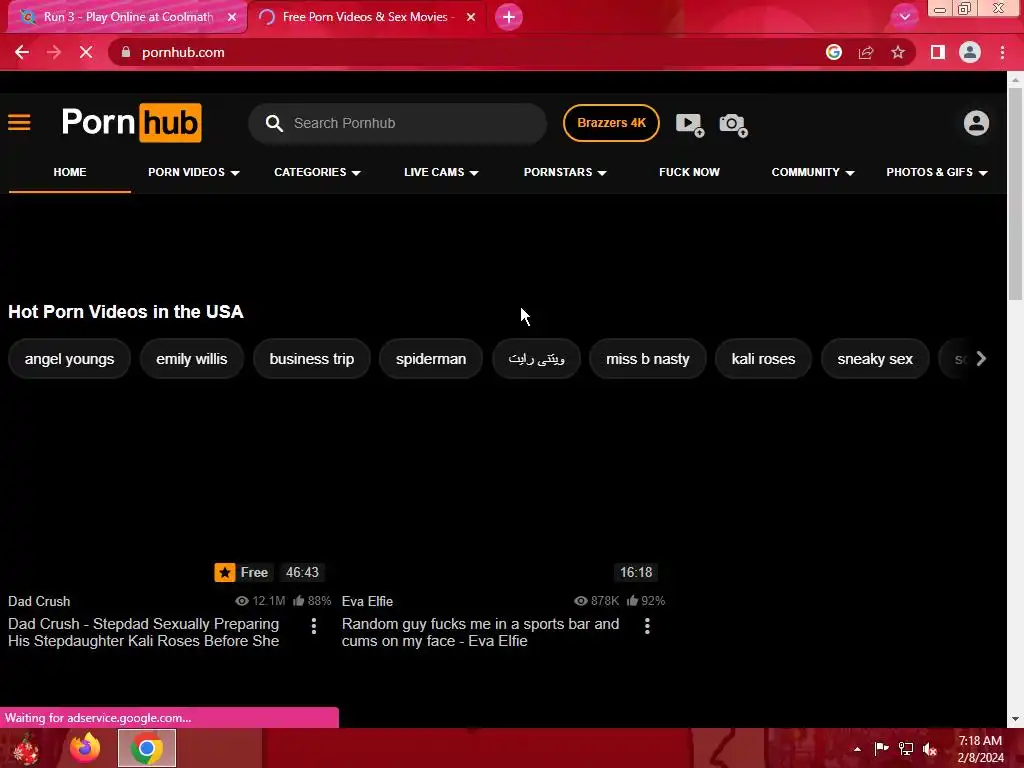Select the 'business trip' tag pill

click(x=312, y=359)
